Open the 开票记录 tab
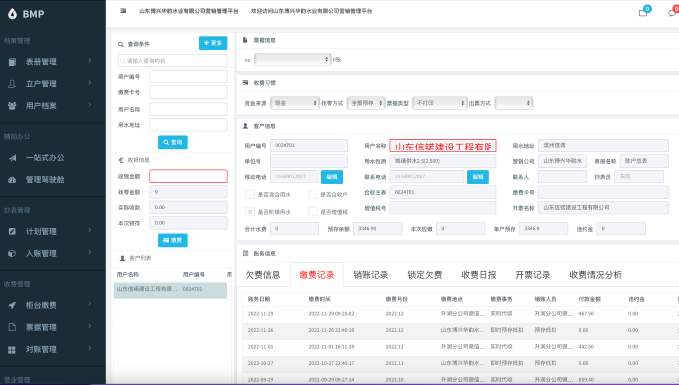Screen dimensions: 679x385 (x=533, y=275)
